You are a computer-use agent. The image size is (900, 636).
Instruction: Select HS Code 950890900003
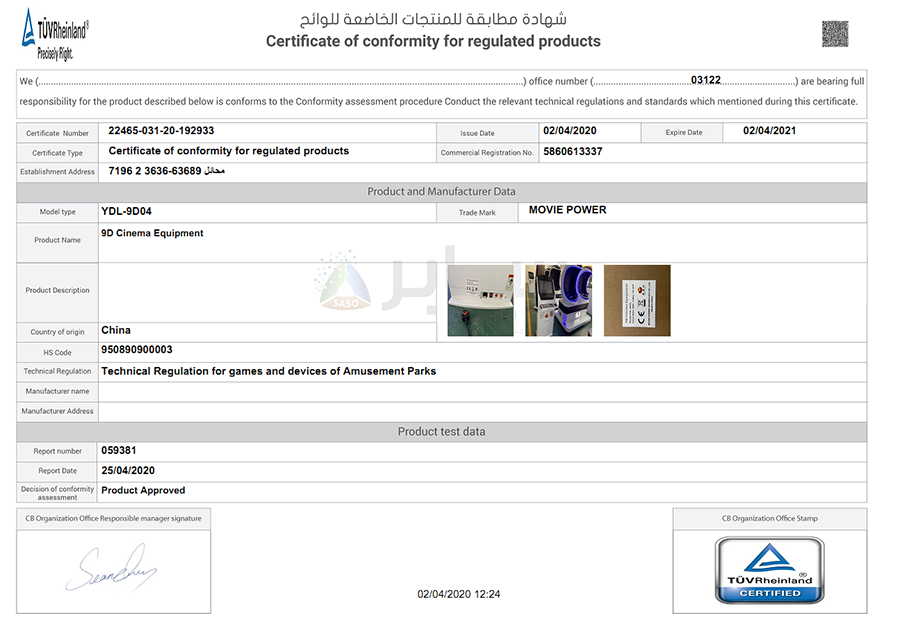pyautogui.click(x=137, y=350)
